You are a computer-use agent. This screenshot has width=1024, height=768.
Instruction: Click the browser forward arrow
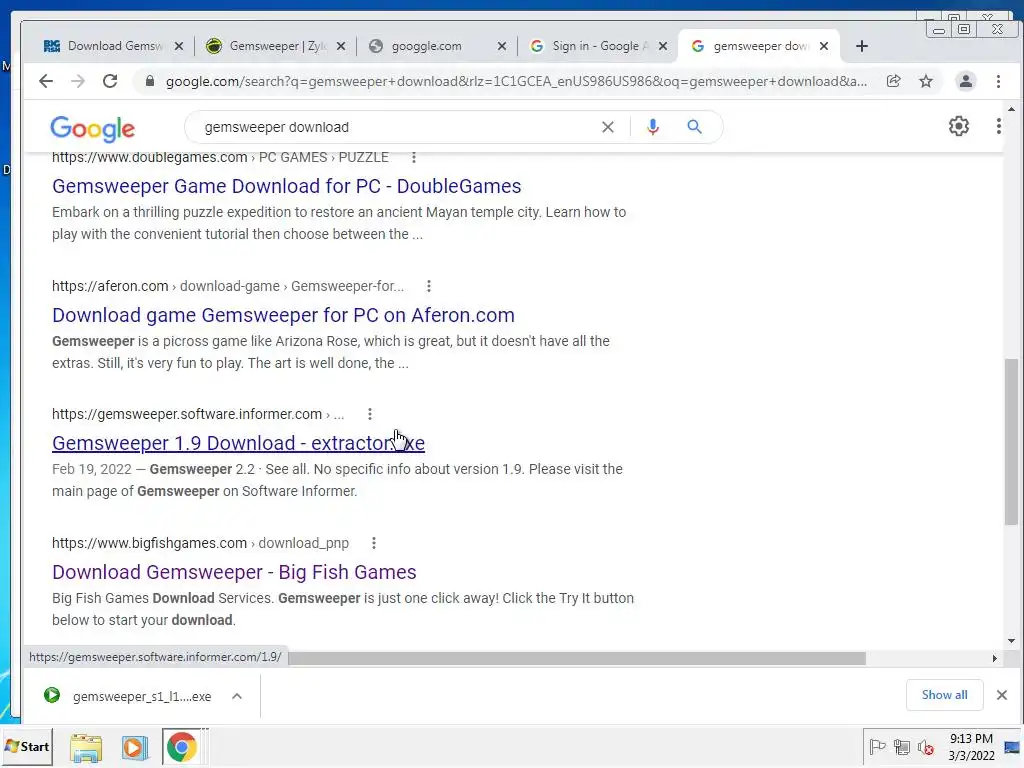78,82
